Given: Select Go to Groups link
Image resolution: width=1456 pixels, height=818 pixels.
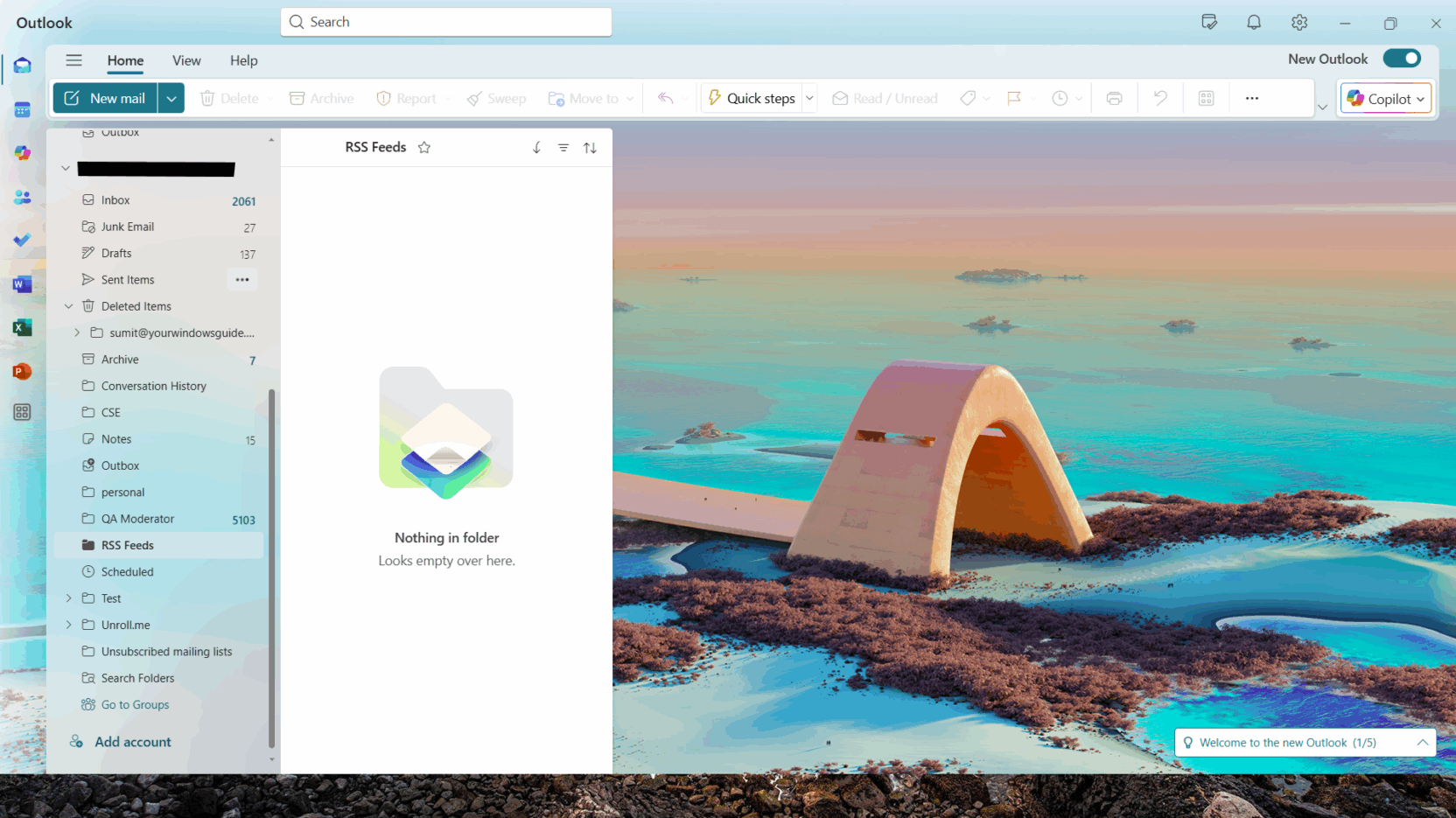Looking at the screenshot, I should pos(135,704).
